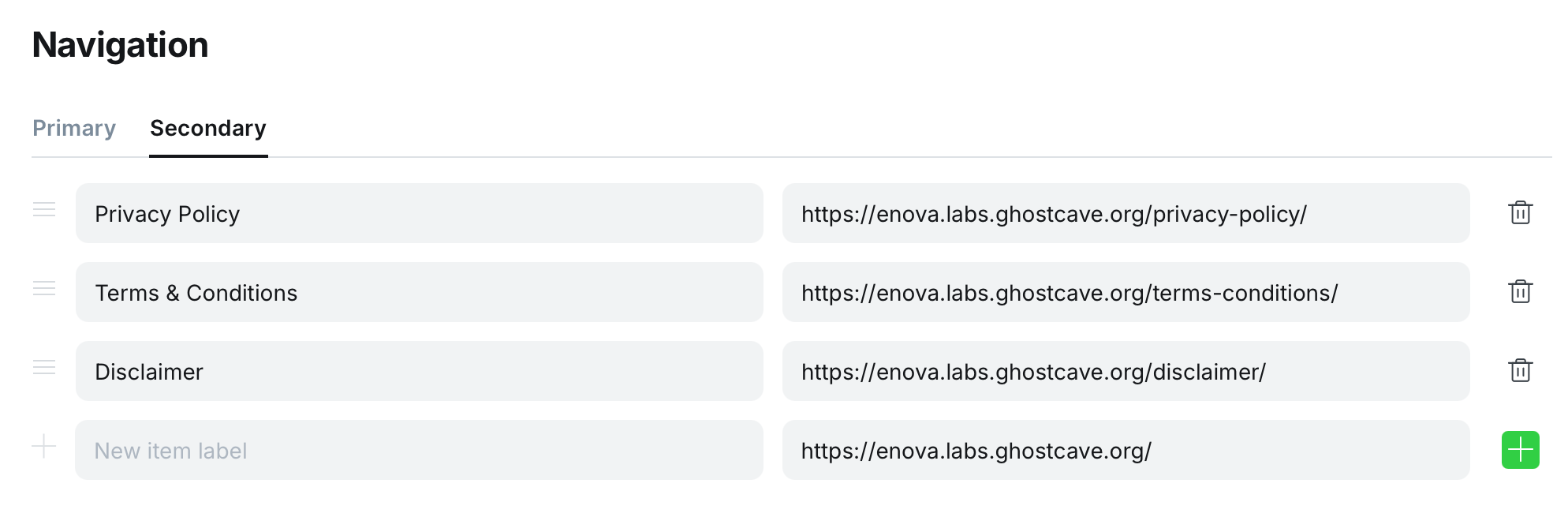Switch to the Primary navigation tab
This screenshot has height=532, width=1568.
(74, 128)
